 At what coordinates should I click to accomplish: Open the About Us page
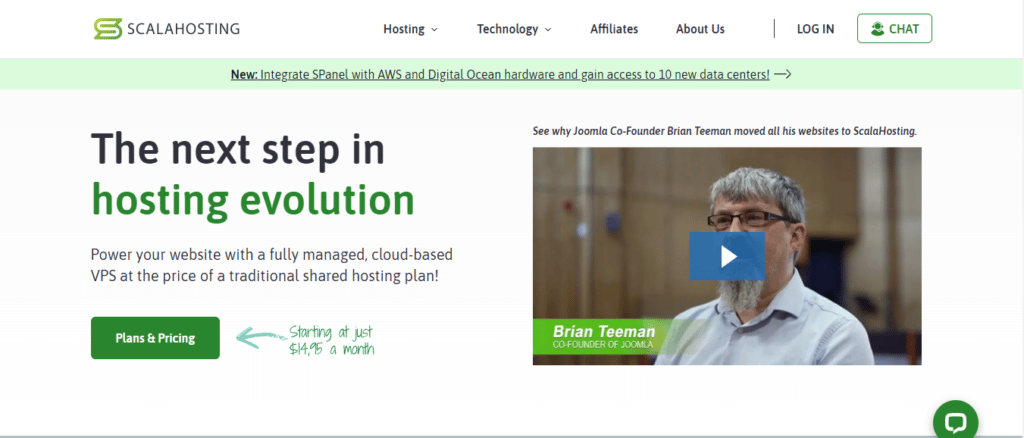pyautogui.click(x=700, y=29)
